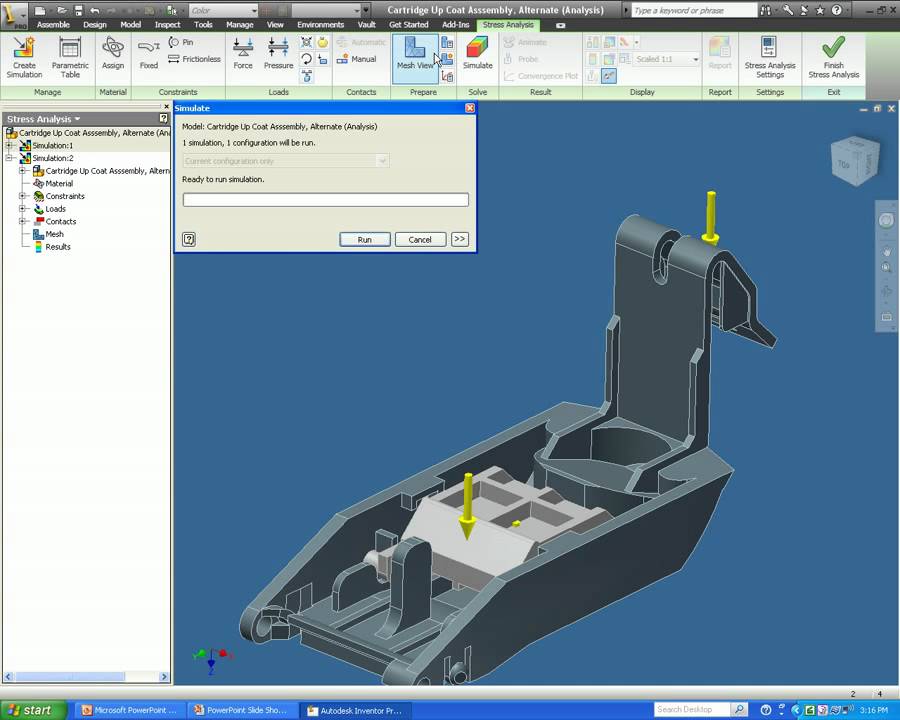This screenshot has width=900, height=720.
Task: Switch to the Environments ribbon tab
Action: tap(320, 25)
